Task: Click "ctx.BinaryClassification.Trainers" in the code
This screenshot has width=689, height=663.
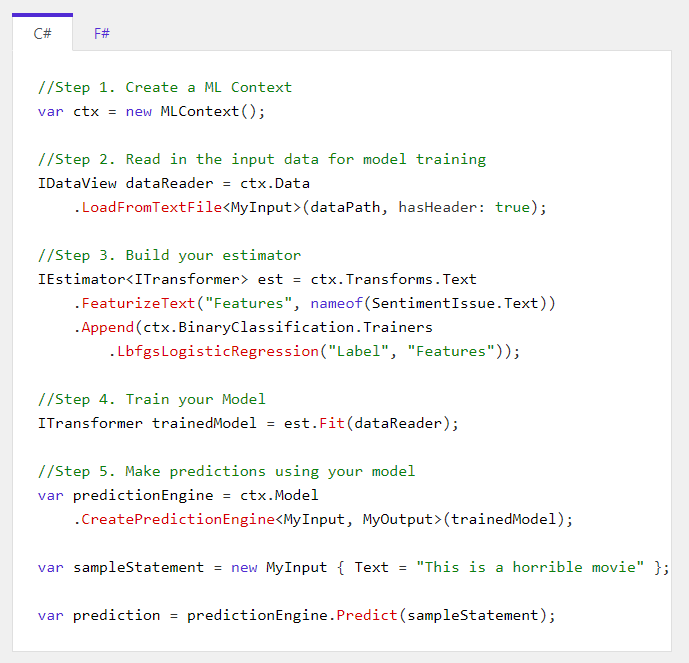Action: click(288, 327)
